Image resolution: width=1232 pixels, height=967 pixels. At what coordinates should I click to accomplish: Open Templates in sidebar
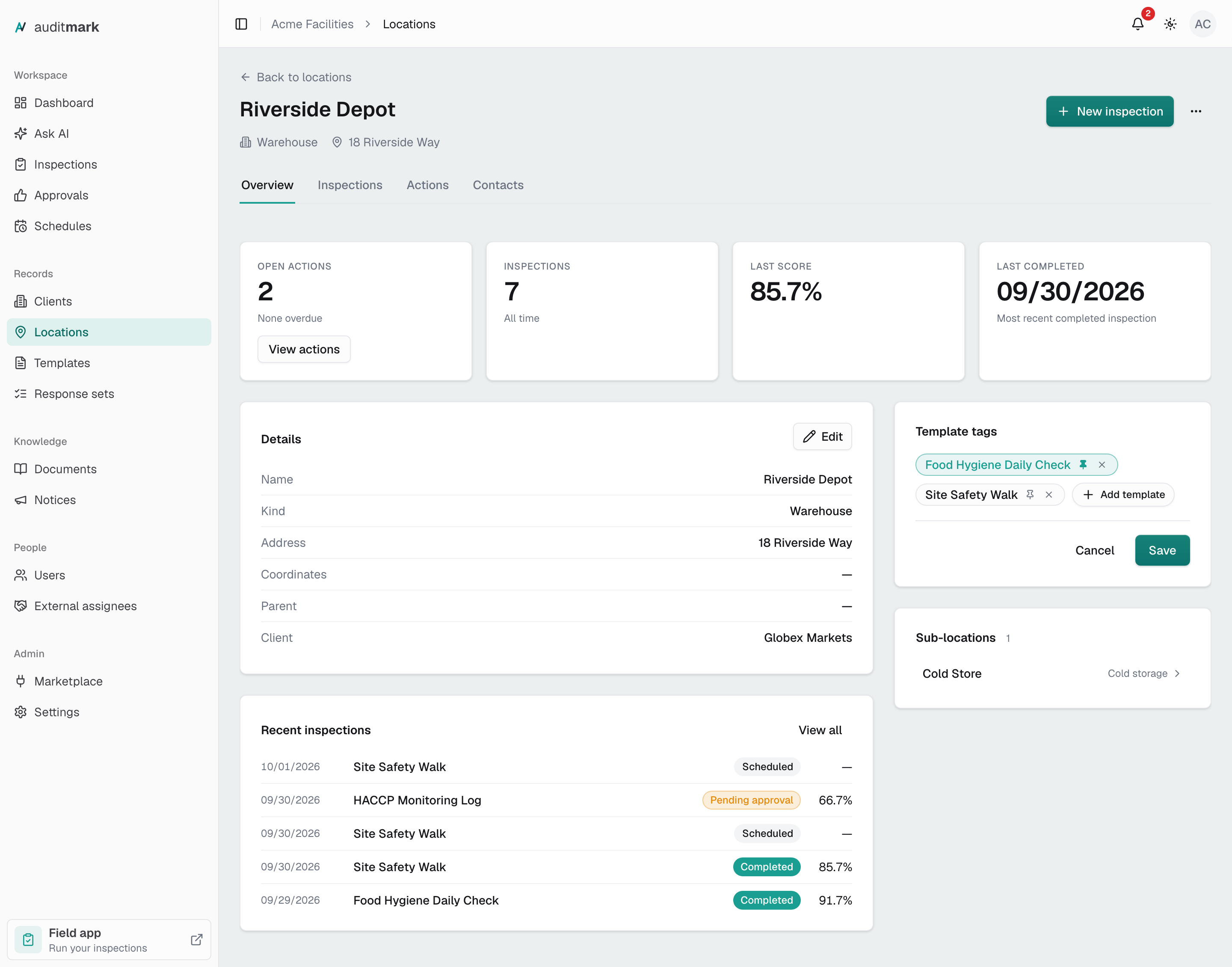[109, 362]
